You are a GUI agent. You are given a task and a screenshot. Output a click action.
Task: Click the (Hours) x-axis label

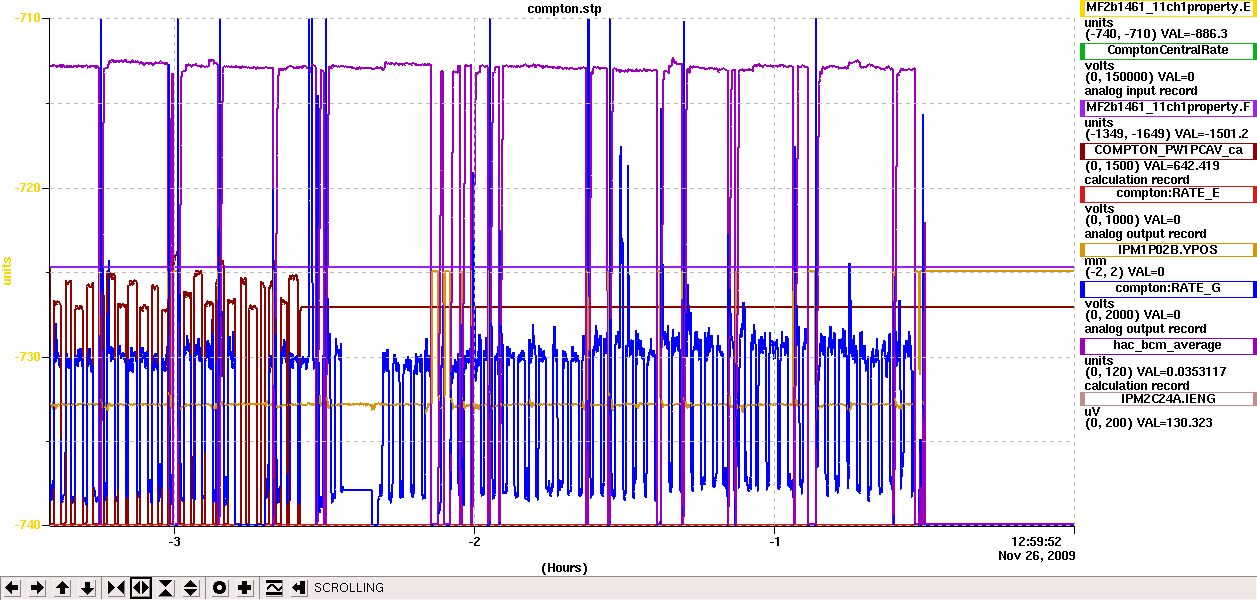(x=564, y=568)
